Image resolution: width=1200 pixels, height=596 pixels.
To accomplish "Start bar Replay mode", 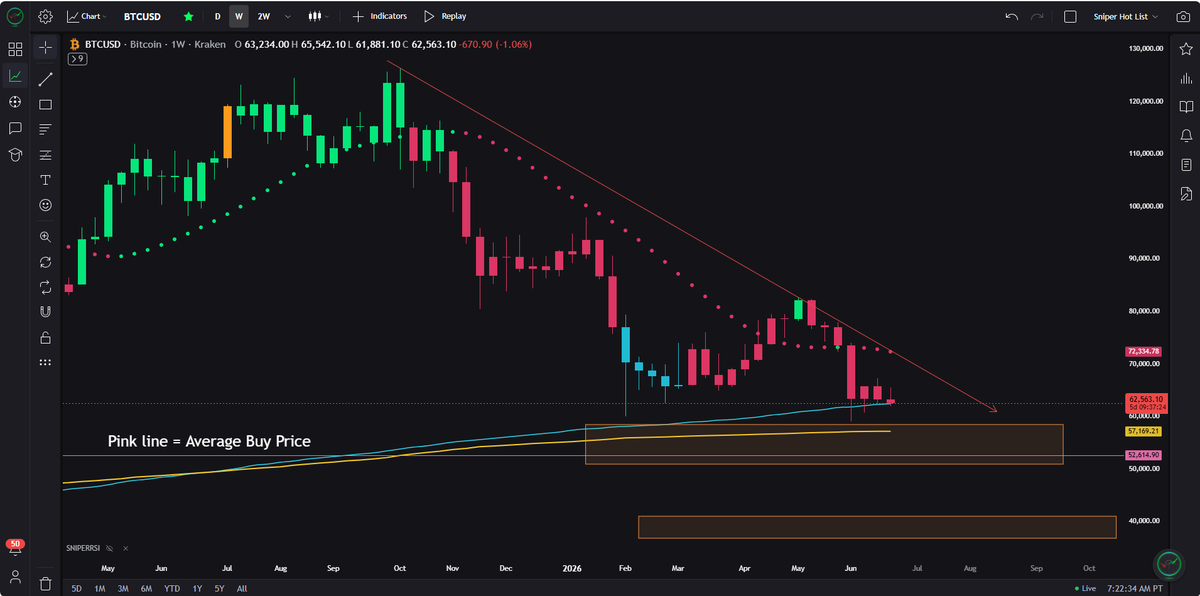I will coord(445,16).
